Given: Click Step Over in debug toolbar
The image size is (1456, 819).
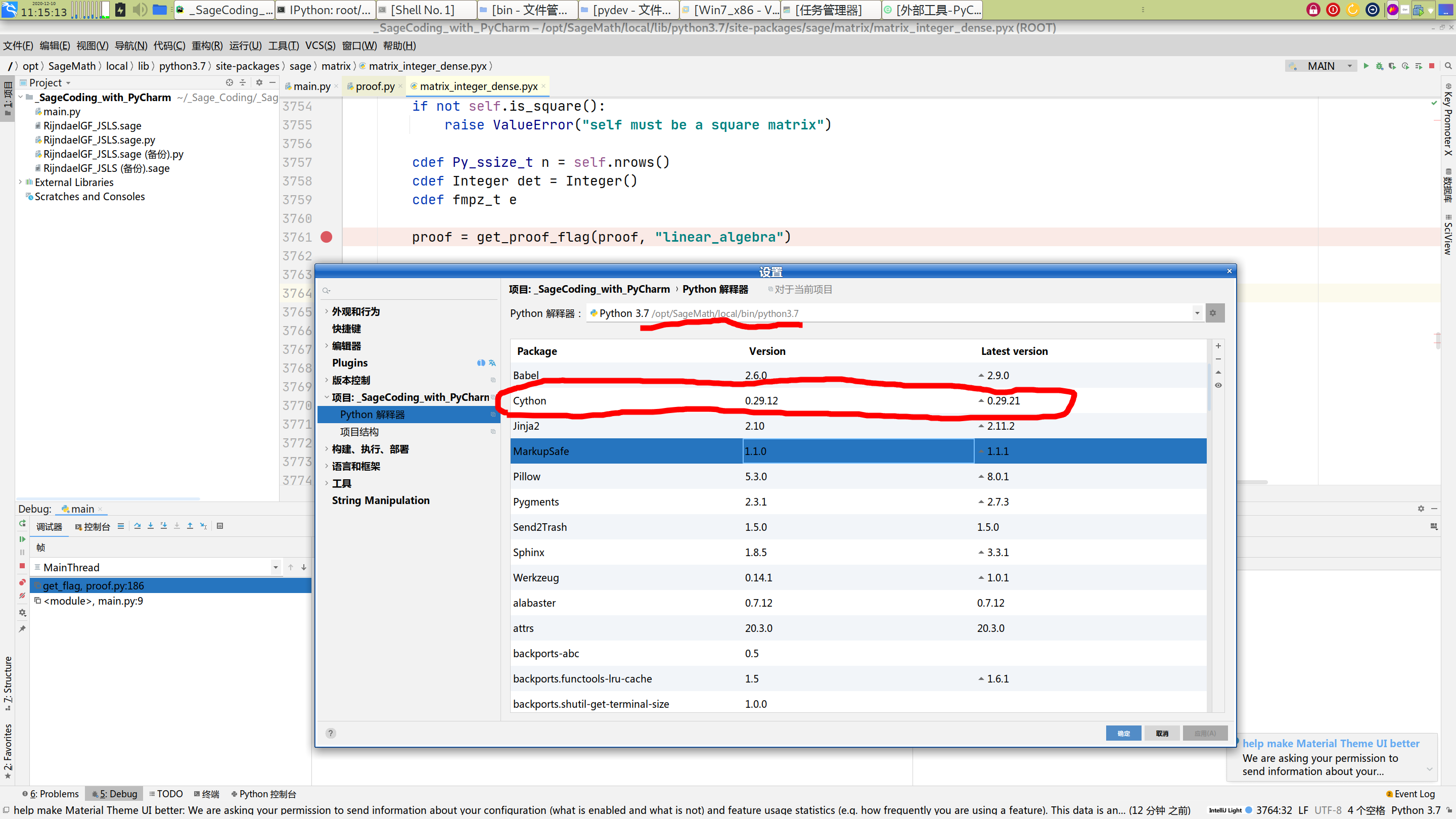Looking at the screenshot, I should click(x=138, y=526).
